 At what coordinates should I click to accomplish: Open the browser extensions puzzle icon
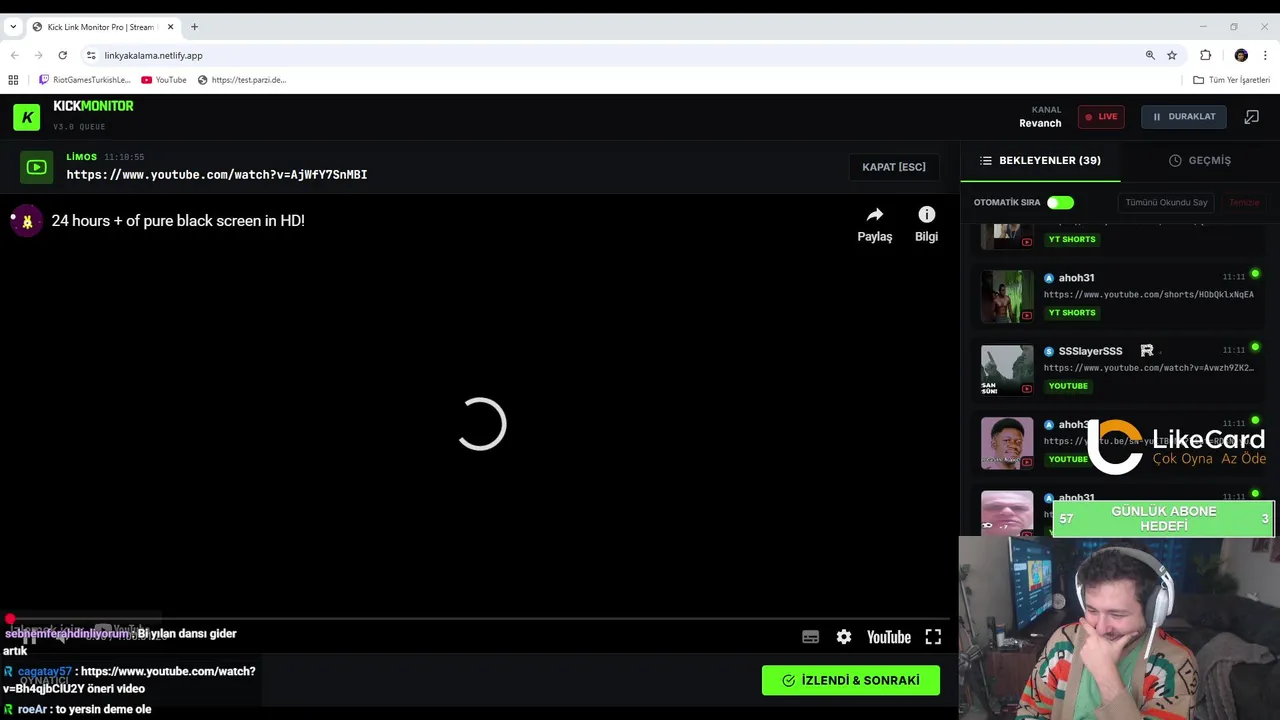tap(1206, 55)
